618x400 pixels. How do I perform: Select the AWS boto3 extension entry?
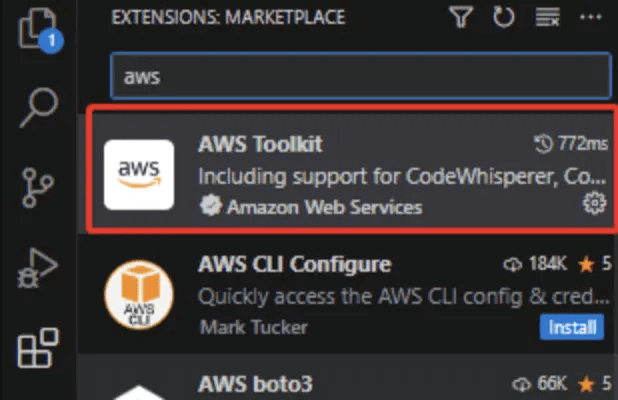[x=348, y=377]
